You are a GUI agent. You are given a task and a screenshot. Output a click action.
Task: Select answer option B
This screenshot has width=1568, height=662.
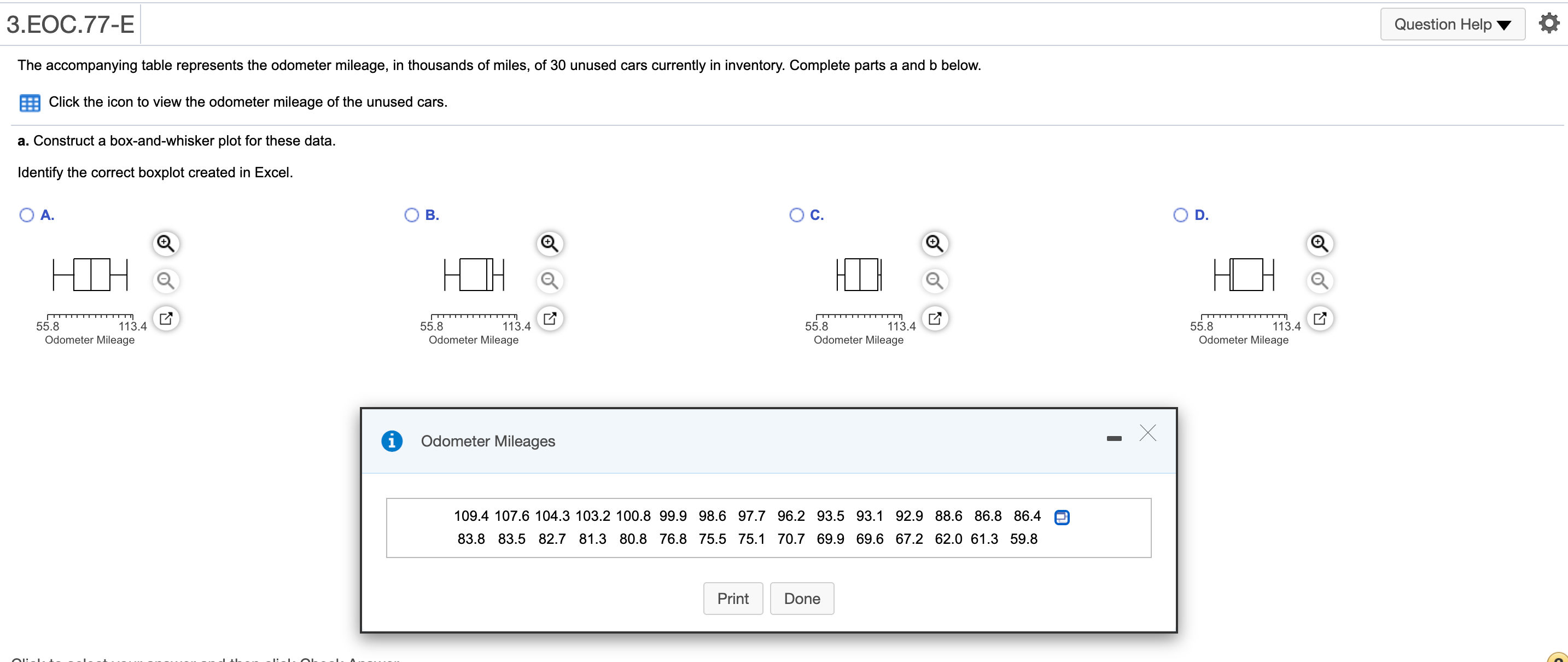point(412,215)
